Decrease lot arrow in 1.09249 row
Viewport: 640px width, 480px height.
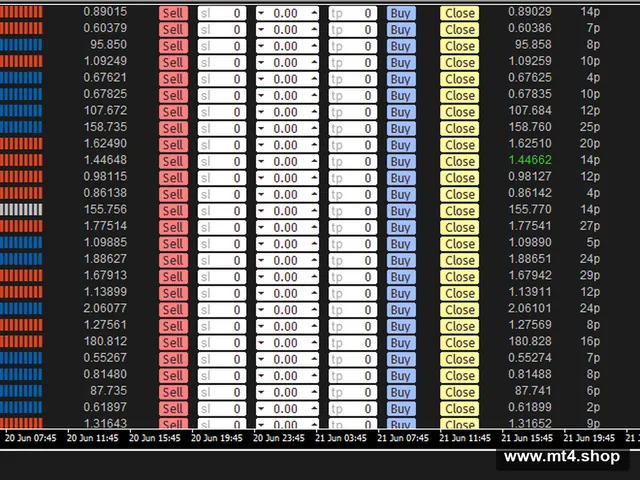[261, 63]
